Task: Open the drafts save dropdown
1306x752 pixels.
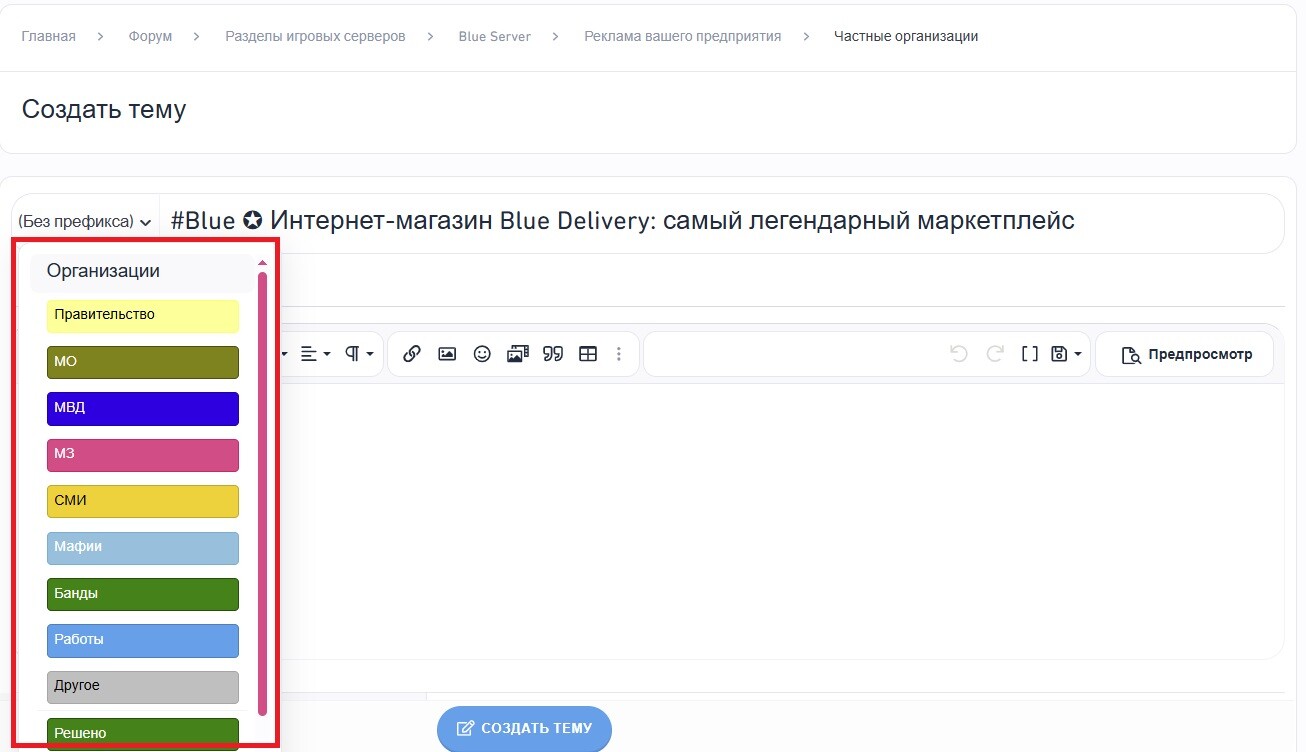Action: 1067,354
